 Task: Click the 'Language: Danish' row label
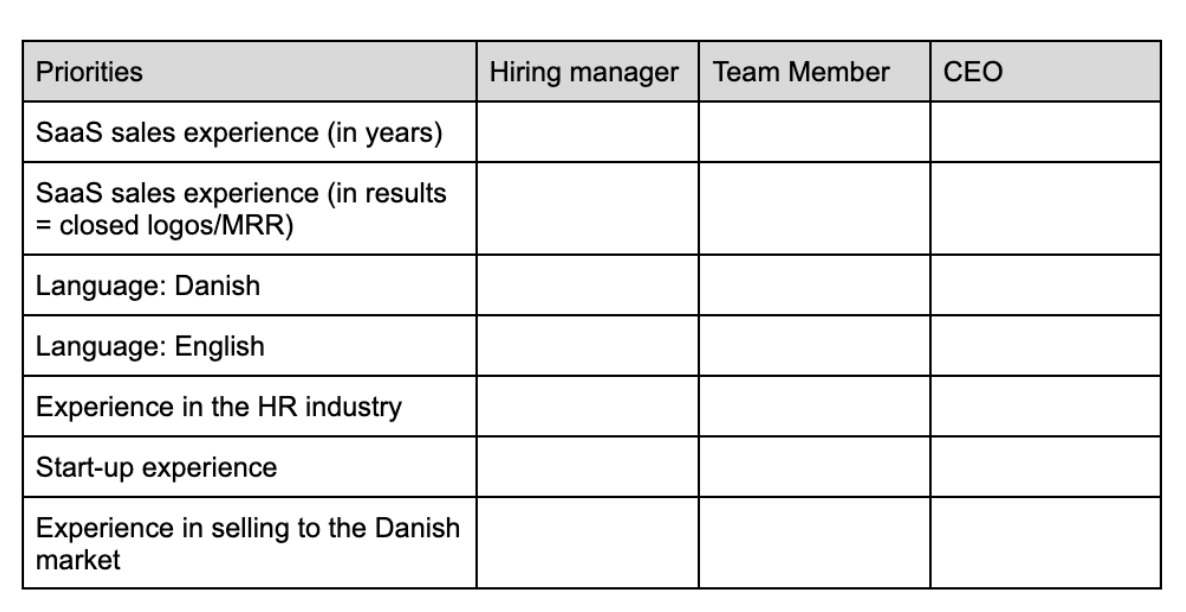point(148,286)
